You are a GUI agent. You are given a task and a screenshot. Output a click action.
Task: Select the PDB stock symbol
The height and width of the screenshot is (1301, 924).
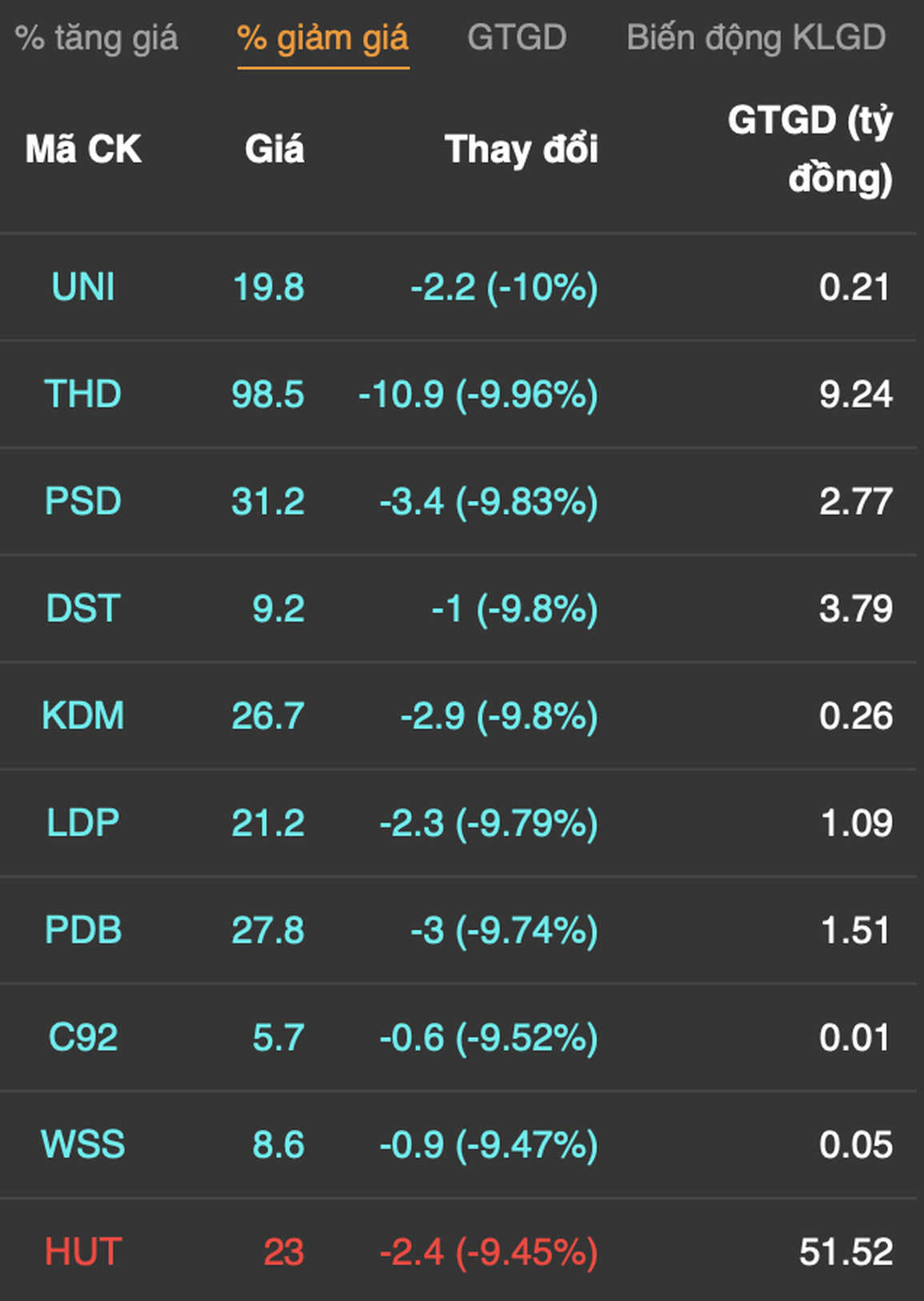83,931
